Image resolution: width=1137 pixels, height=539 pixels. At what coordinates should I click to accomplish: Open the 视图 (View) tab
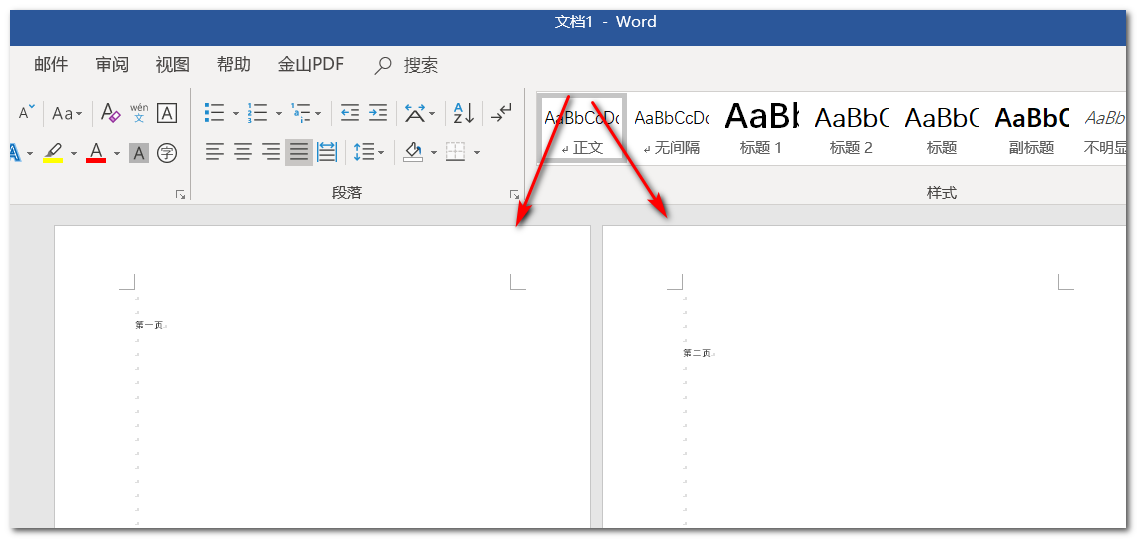click(173, 65)
